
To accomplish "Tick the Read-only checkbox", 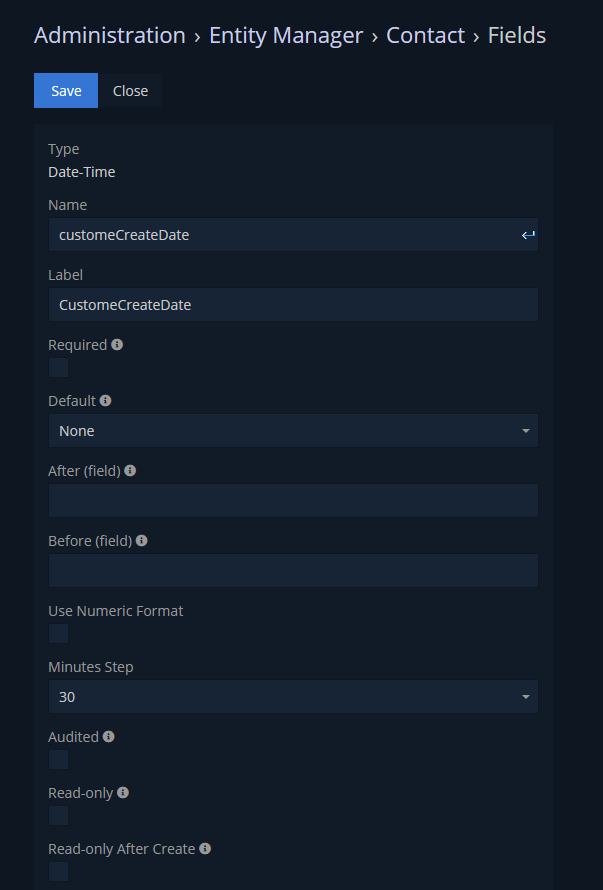I will 58,816.
